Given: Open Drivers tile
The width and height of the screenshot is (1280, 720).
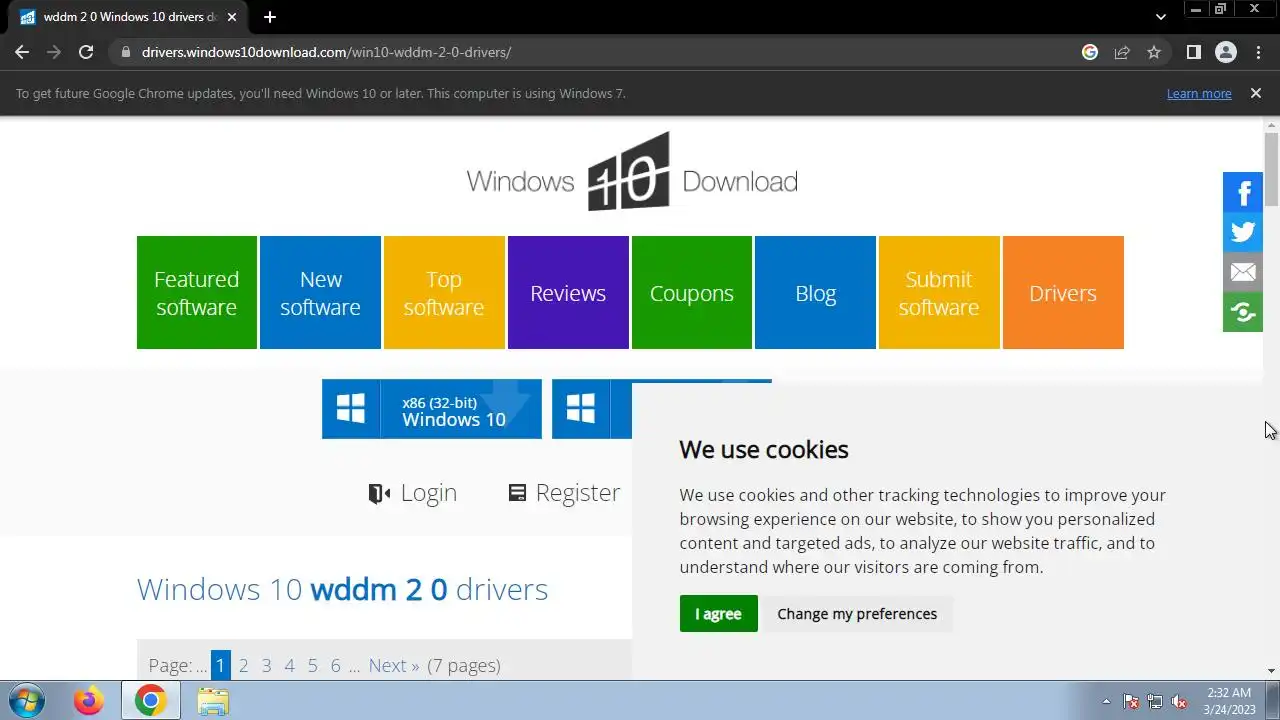Looking at the screenshot, I should (x=1063, y=293).
